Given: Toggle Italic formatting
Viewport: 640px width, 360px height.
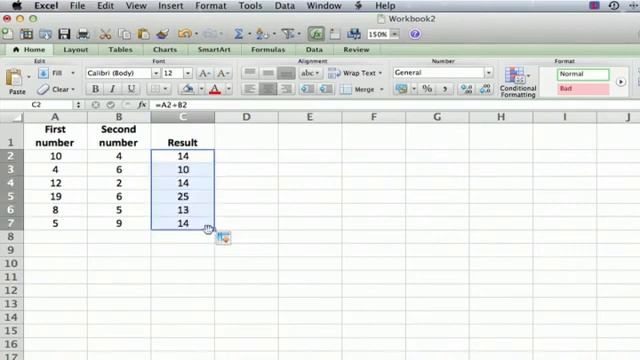Looking at the screenshot, I should (x=113, y=89).
